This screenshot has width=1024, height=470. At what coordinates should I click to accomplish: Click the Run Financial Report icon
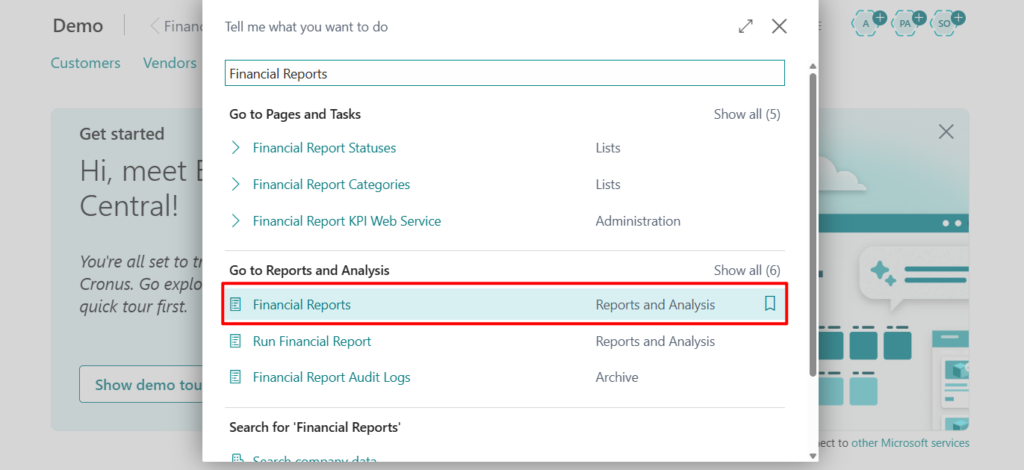(x=236, y=341)
